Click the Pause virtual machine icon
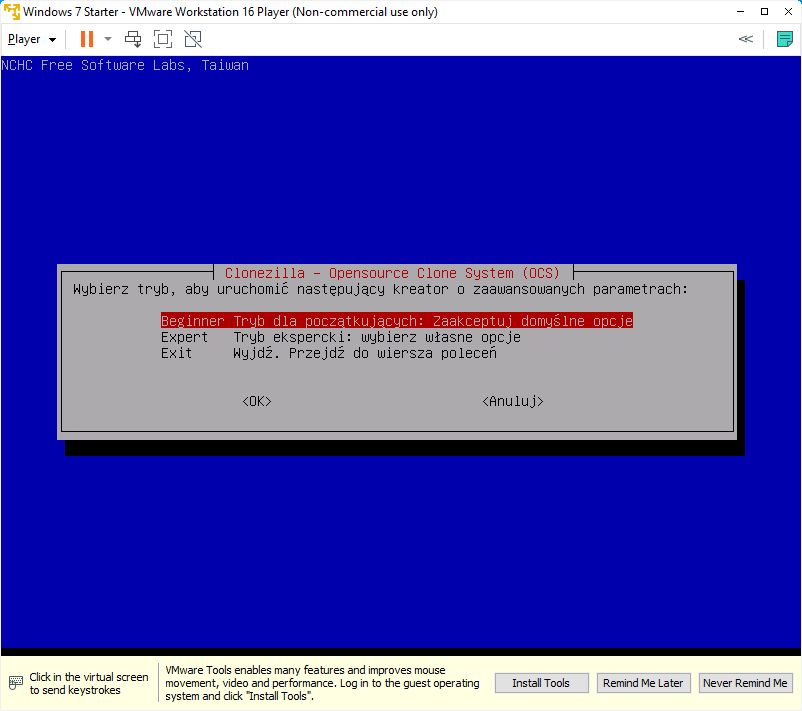Screen dimensions: 802x711 [87, 39]
